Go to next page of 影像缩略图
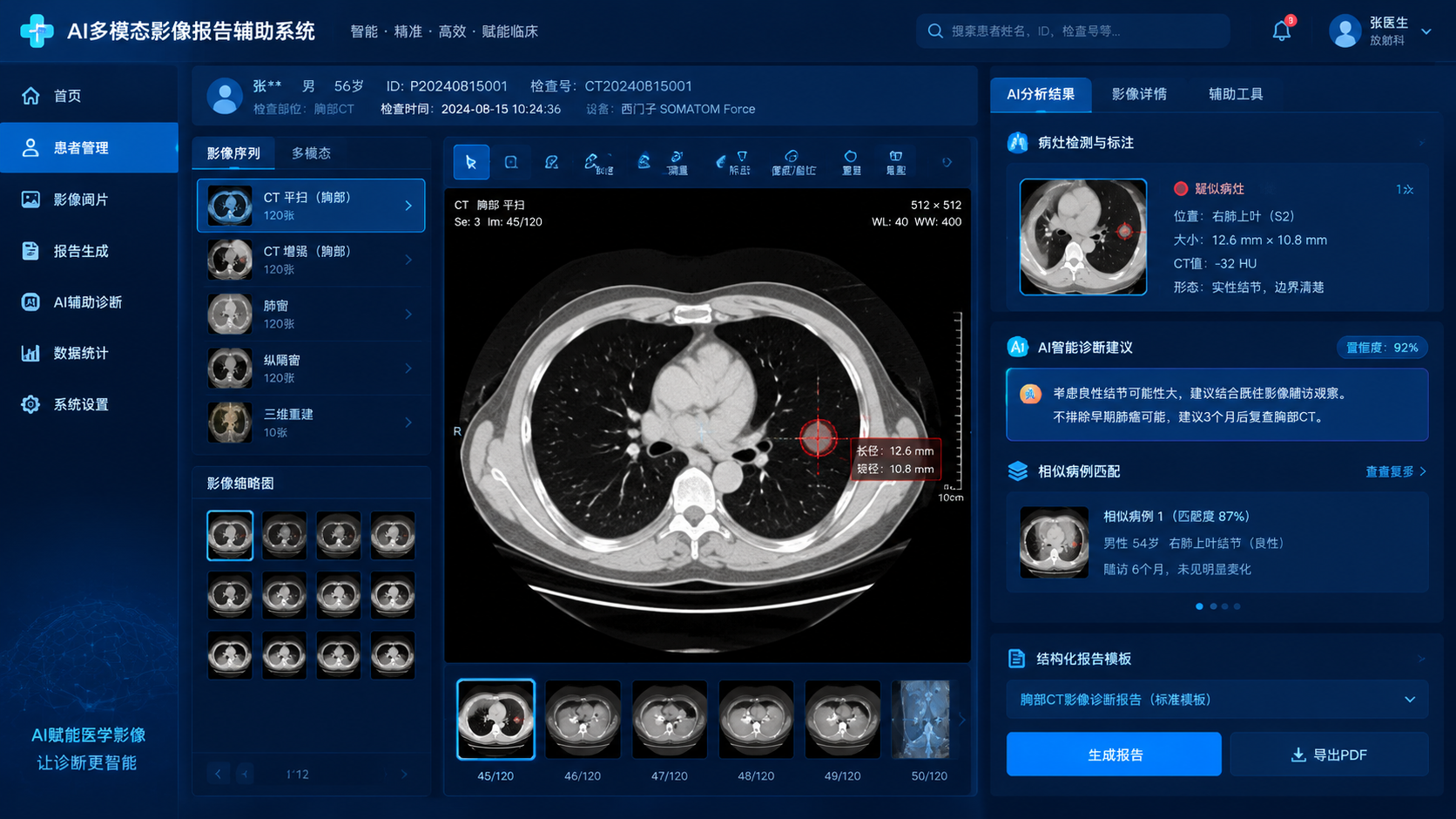1456x819 pixels. pos(404,774)
